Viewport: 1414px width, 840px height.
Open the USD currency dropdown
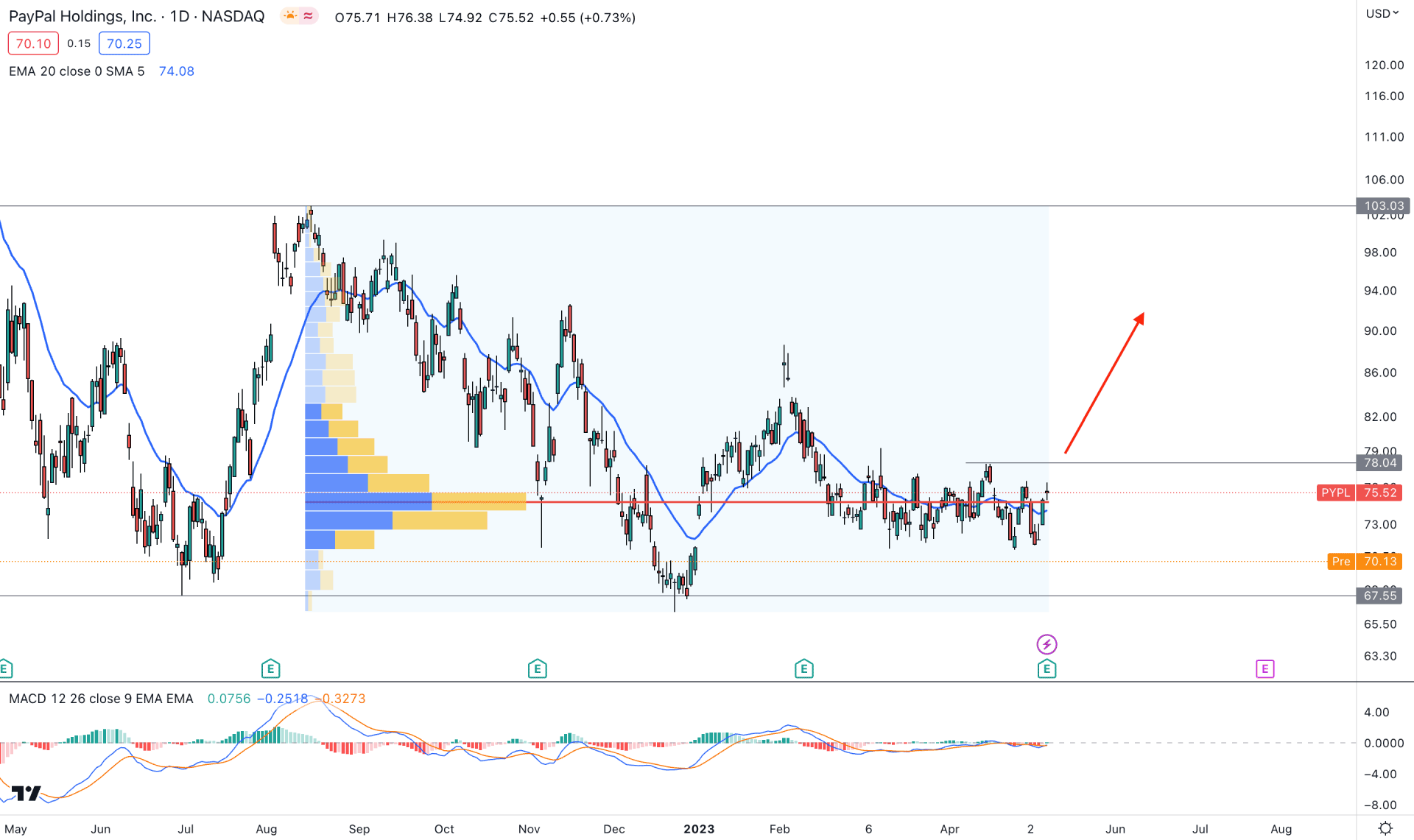[x=1382, y=13]
